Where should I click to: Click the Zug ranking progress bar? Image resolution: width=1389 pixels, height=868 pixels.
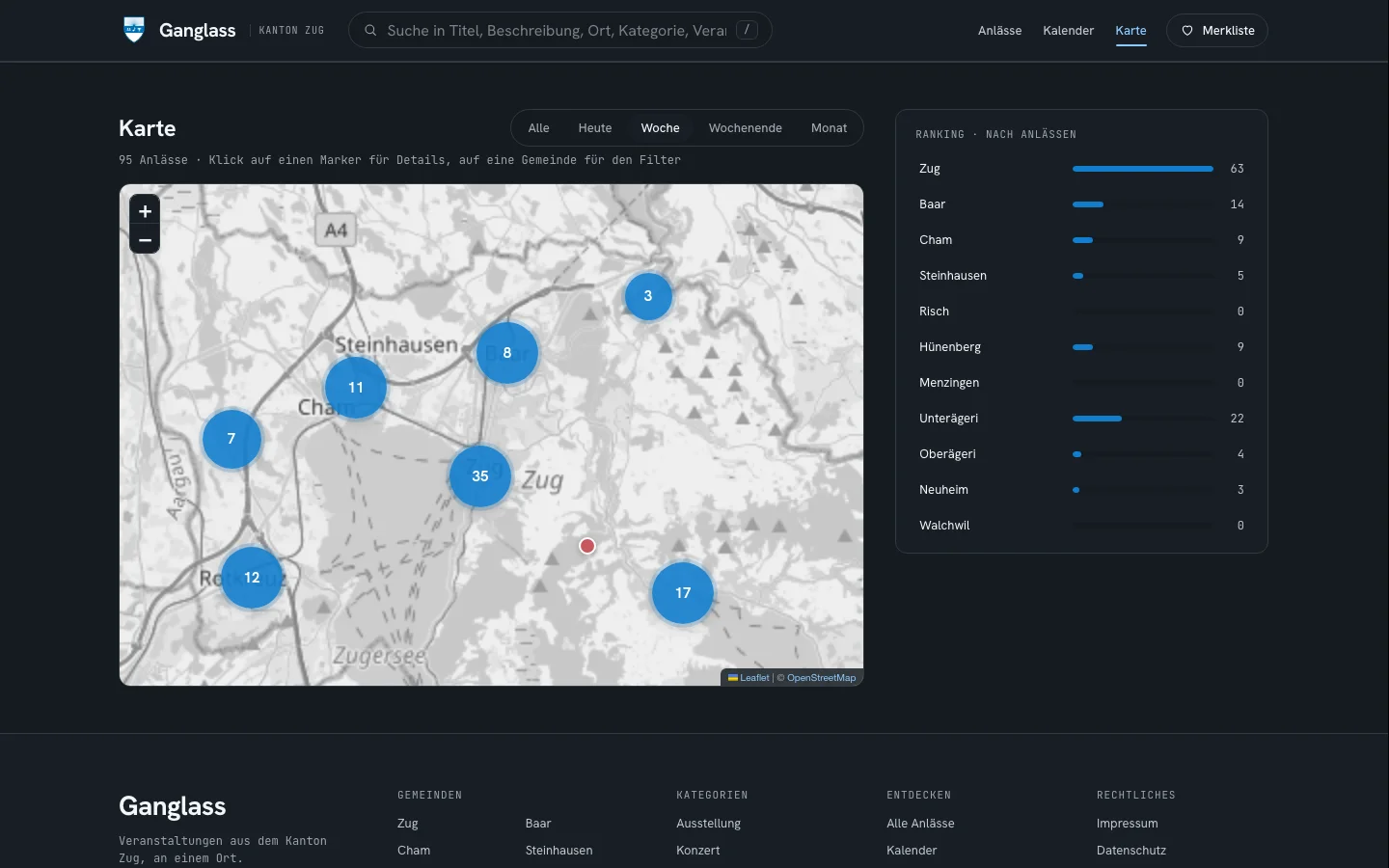click(1143, 169)
